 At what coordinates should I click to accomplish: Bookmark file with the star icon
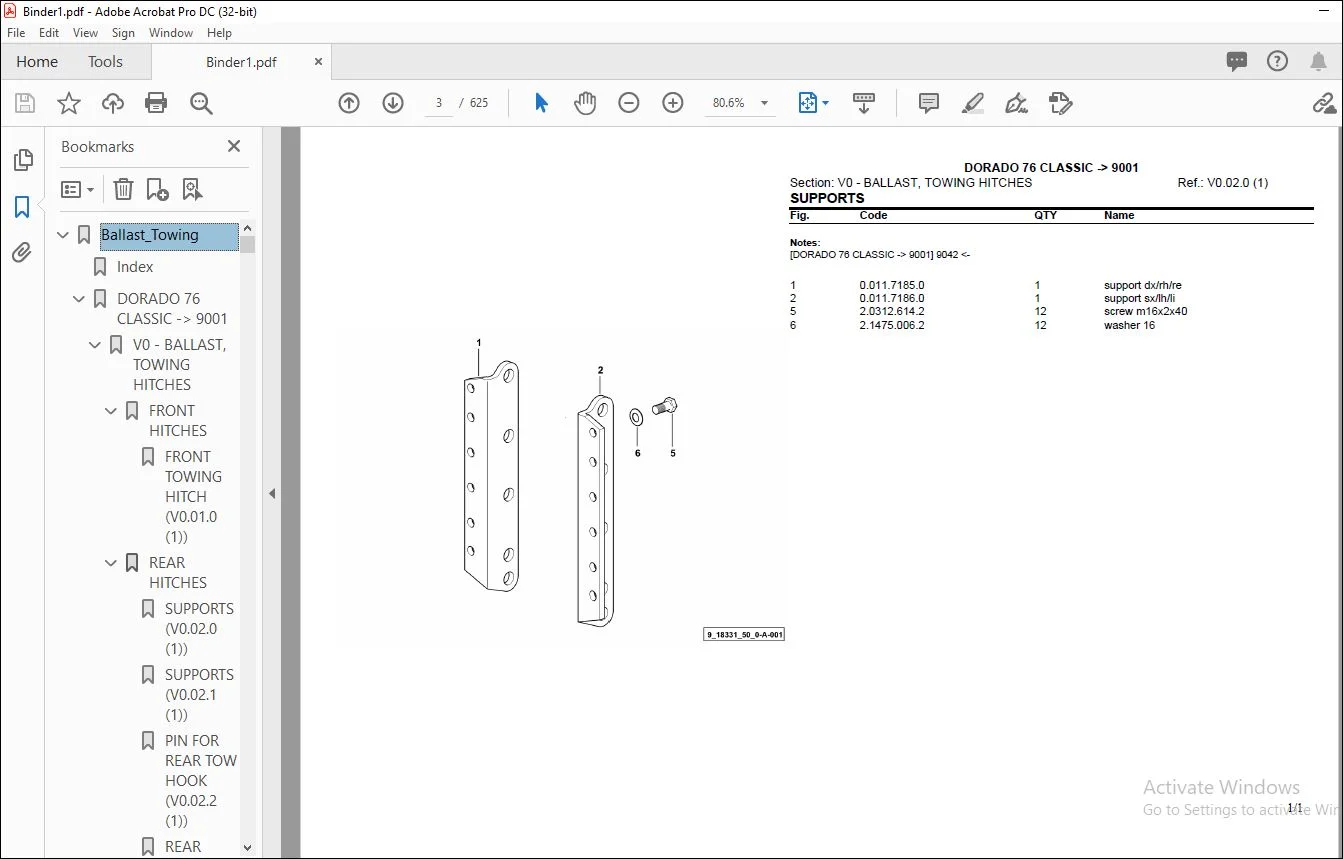[69, 103]
